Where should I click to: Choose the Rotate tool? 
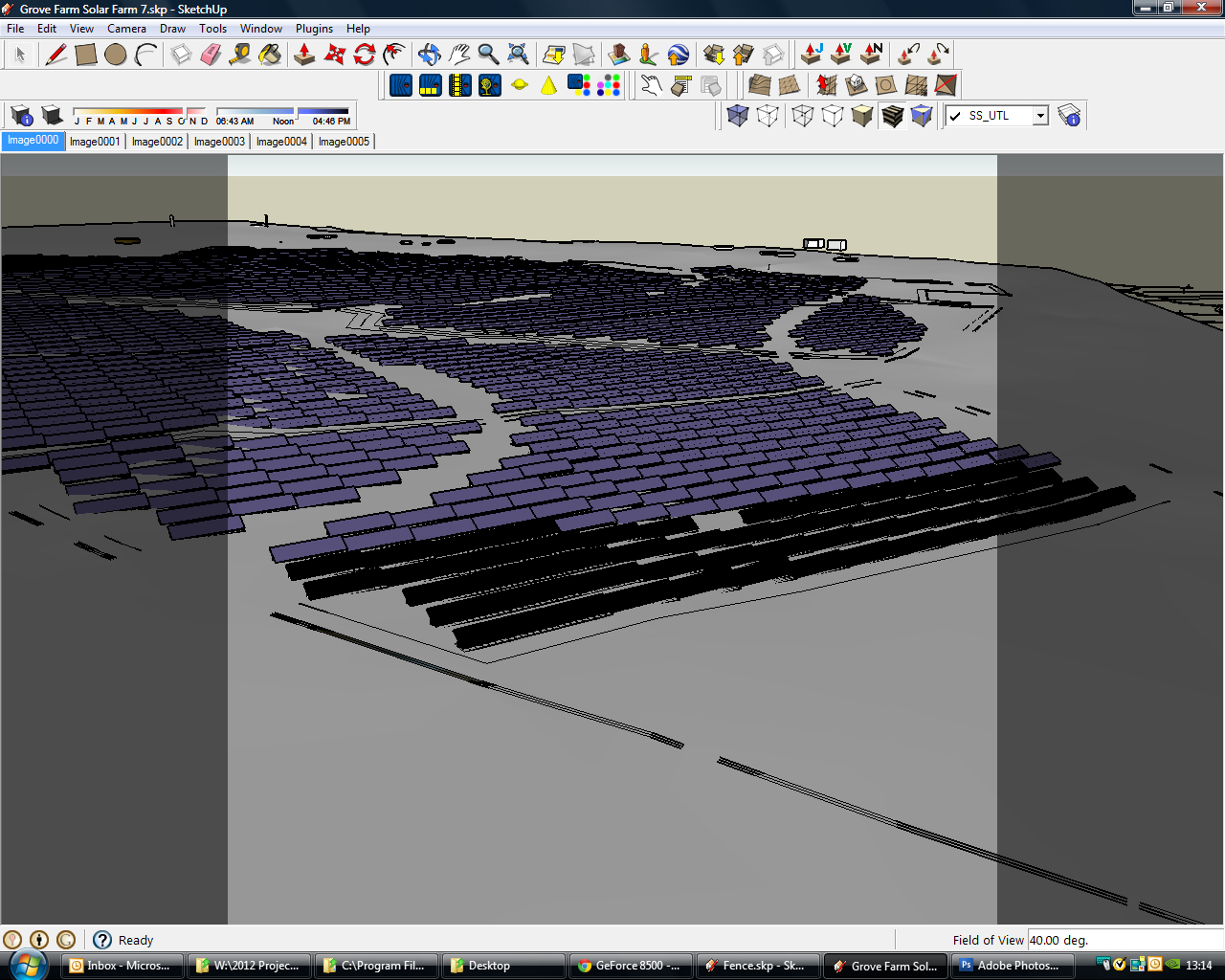(x=364, y=55)
